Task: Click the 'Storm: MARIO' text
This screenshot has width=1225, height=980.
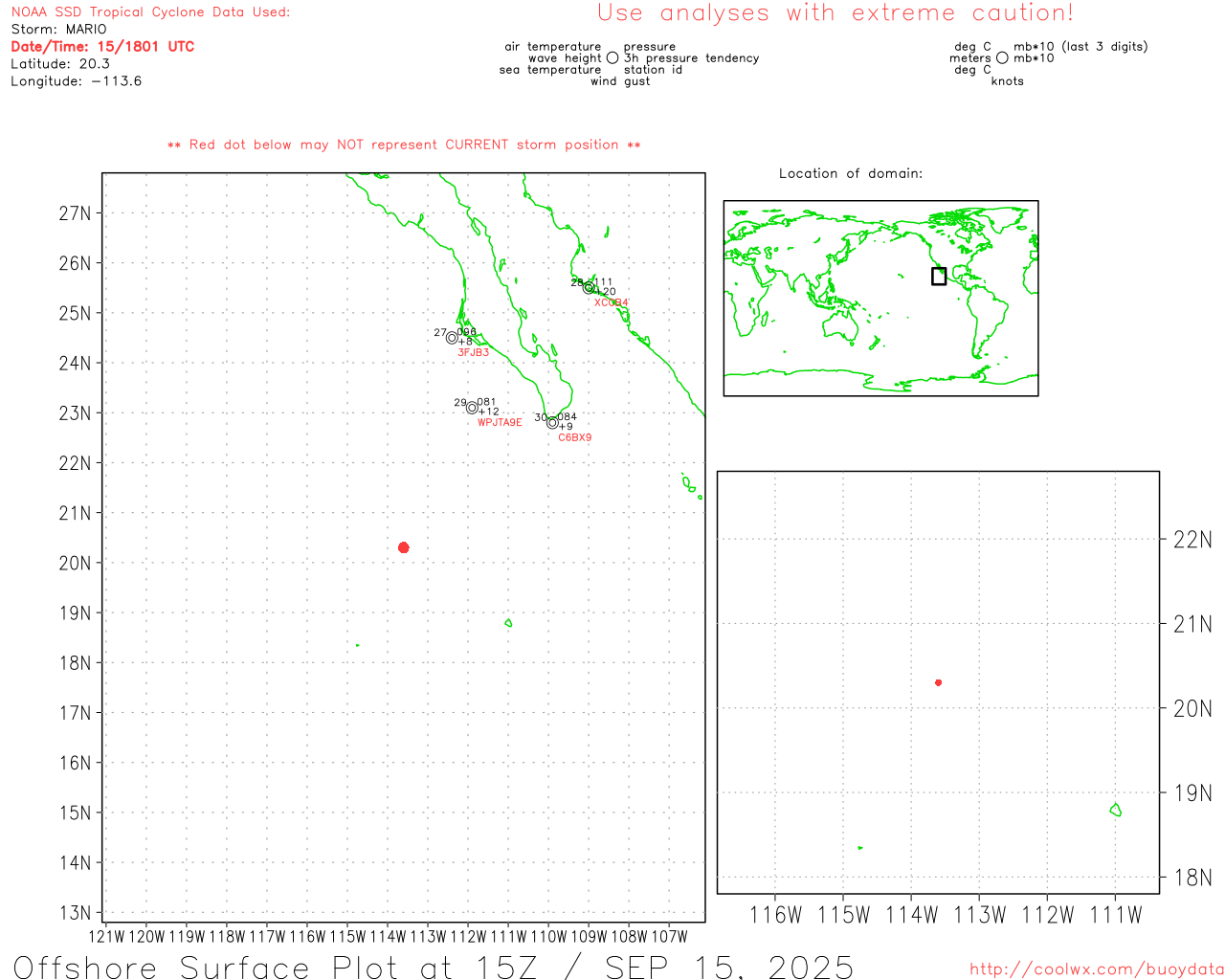Action: pyautogui.click(x=58, y=29)
